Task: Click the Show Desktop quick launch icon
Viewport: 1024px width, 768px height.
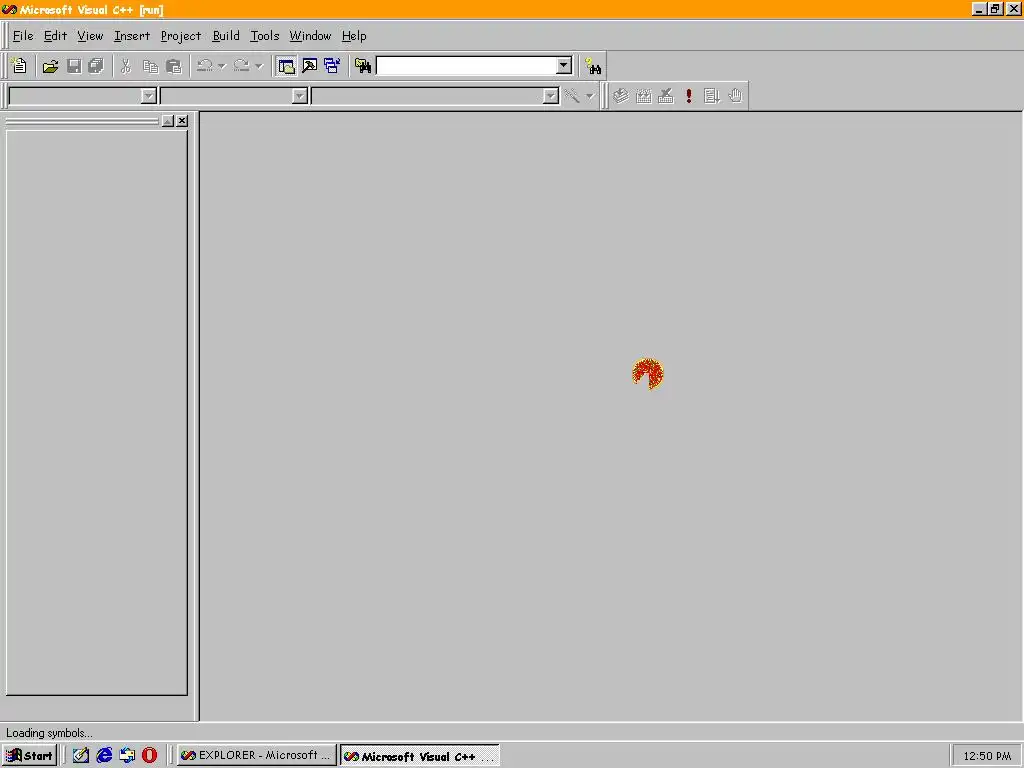Action: pos(127,756)
